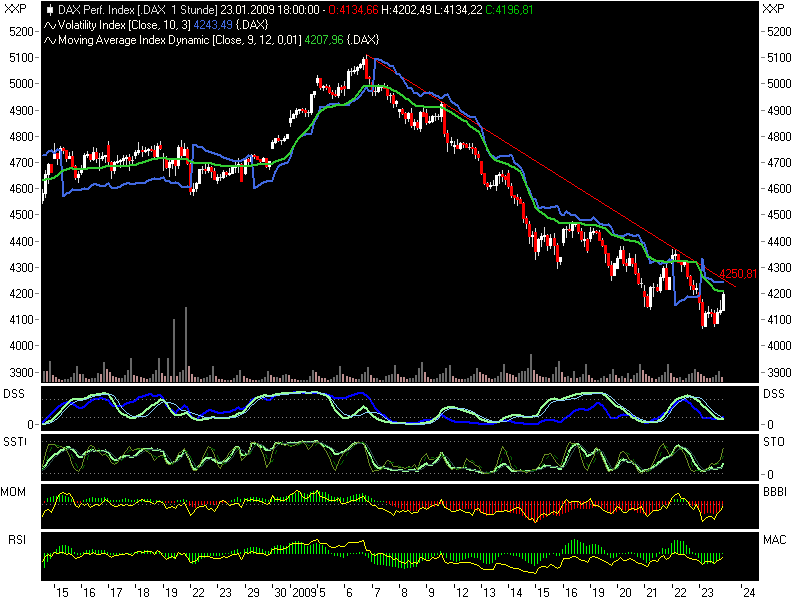This screenshot has width=800, height=600.
Task: Click the MOM indicator panel label
Action: (15, 492)
